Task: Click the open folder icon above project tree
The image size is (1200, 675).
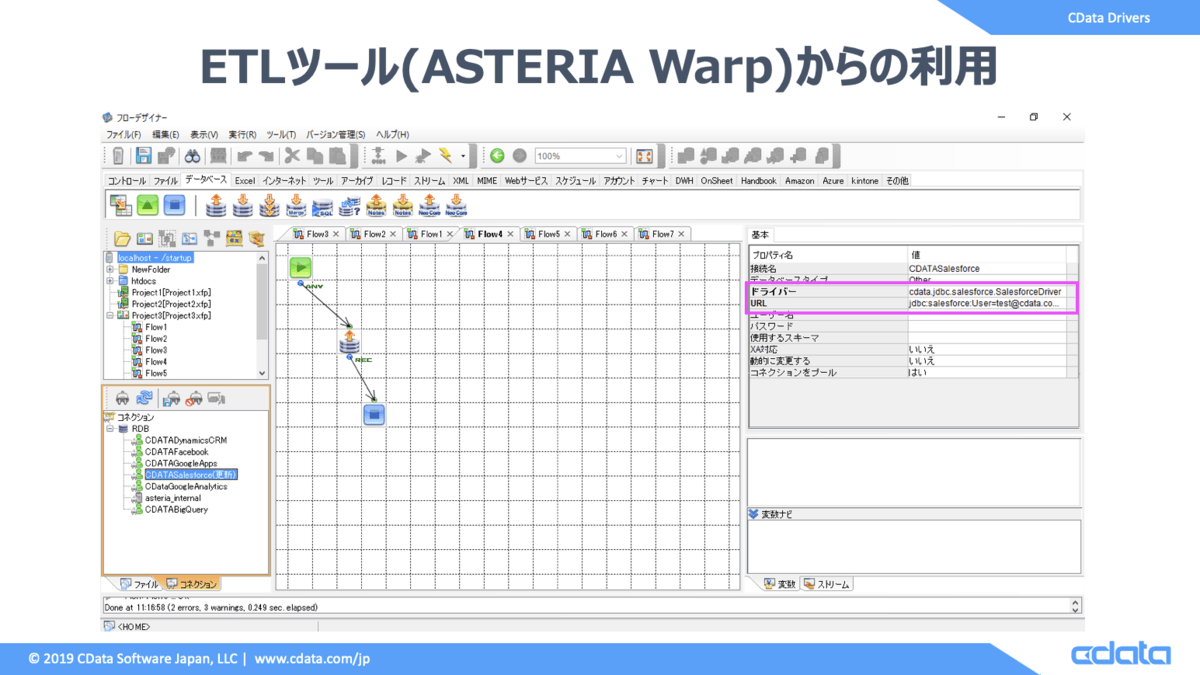Action: pos(122,238)
